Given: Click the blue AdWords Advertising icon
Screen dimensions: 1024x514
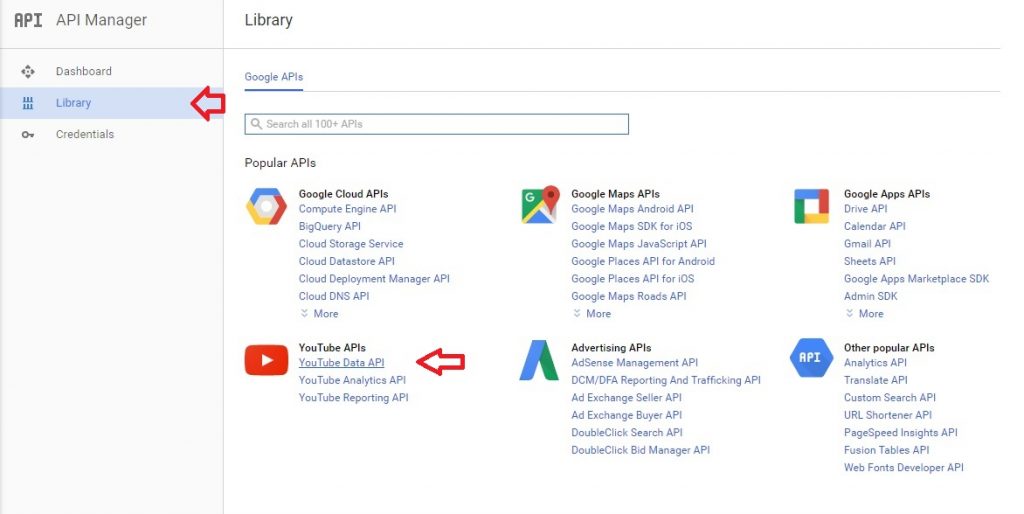Looking at the screenshot, I should click(539, 360).
